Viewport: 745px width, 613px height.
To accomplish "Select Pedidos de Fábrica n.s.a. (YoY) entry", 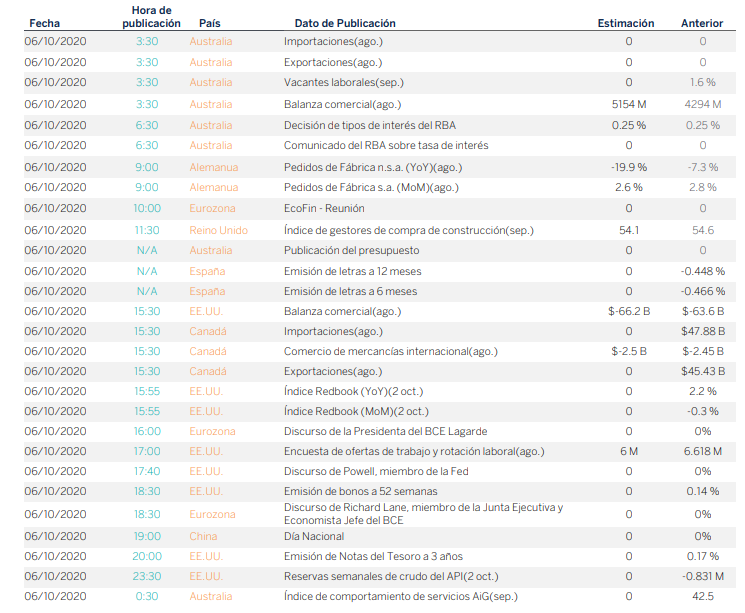I will point(373,167).
